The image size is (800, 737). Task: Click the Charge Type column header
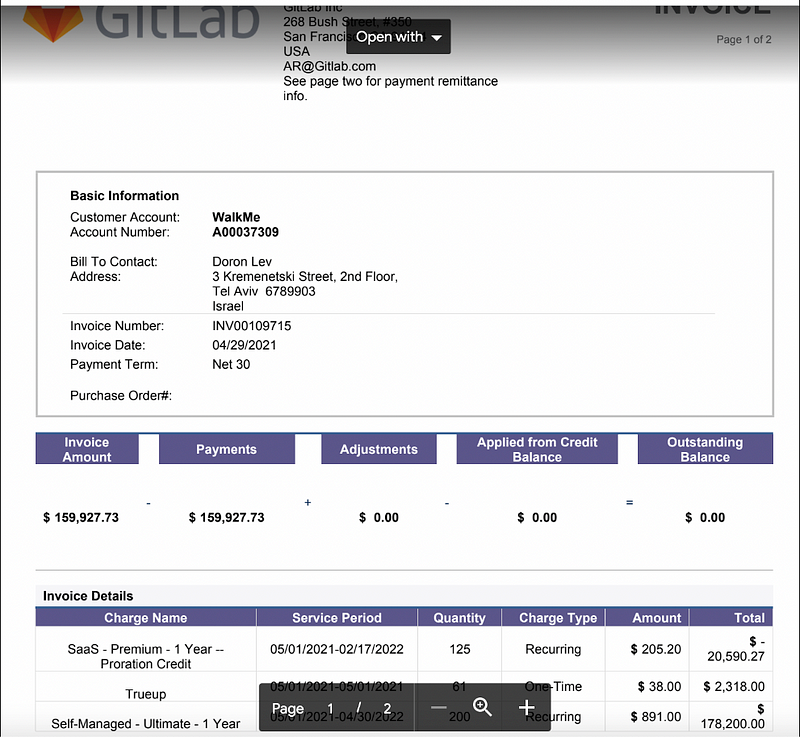553,618
